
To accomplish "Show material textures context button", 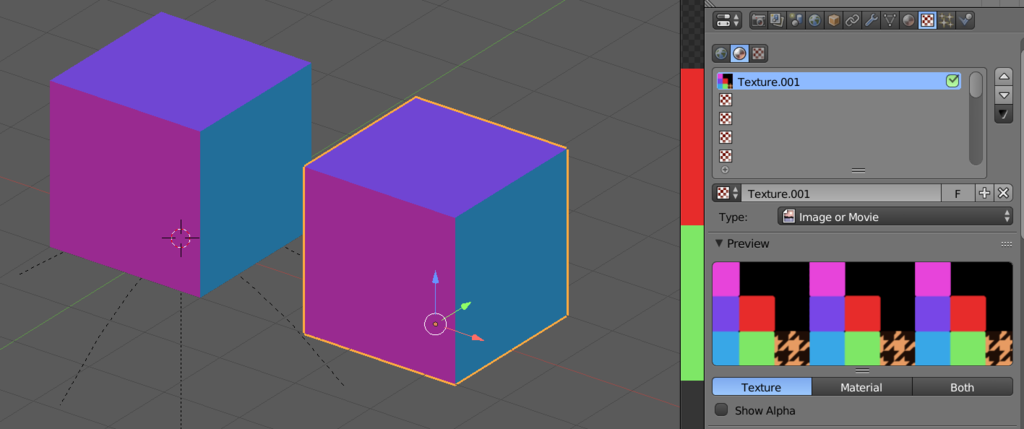I will [x=739, y=54].
